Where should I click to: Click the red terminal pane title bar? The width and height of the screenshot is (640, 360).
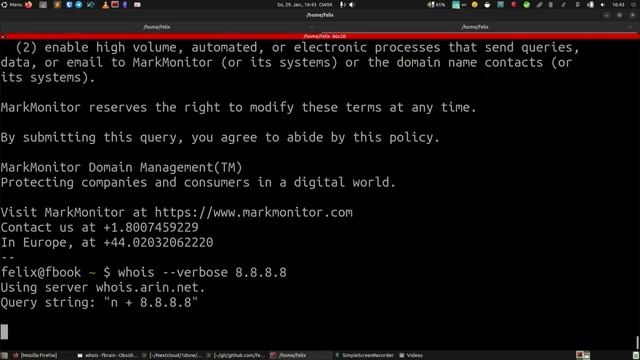pos(320,36)
